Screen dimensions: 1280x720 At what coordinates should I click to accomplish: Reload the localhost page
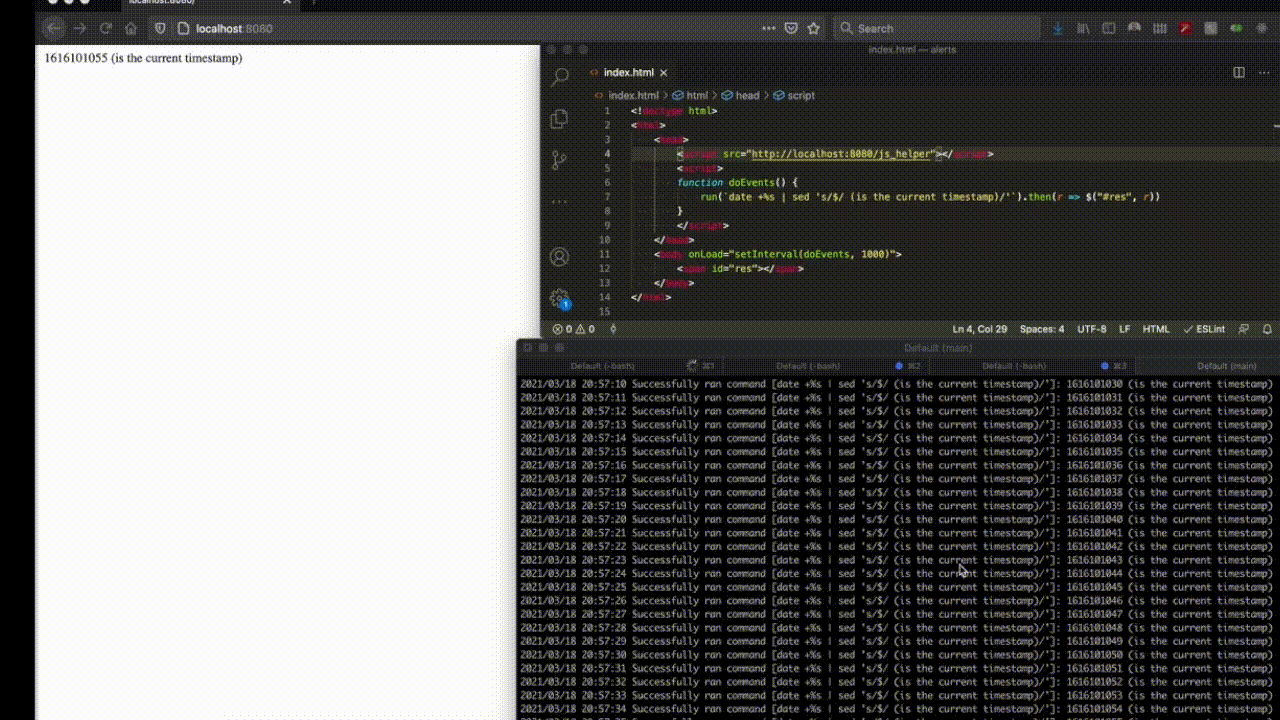click(x=106, y=28)
